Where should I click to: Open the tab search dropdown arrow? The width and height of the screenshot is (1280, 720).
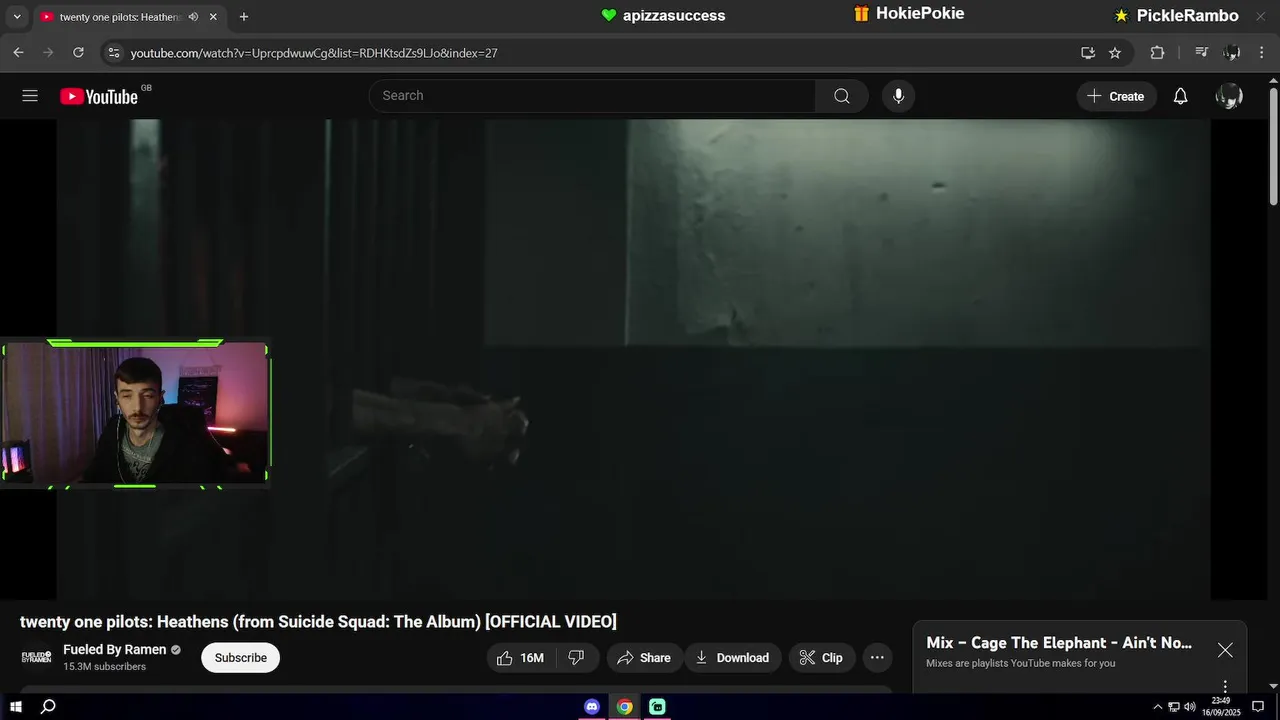[x=17, y=17]
